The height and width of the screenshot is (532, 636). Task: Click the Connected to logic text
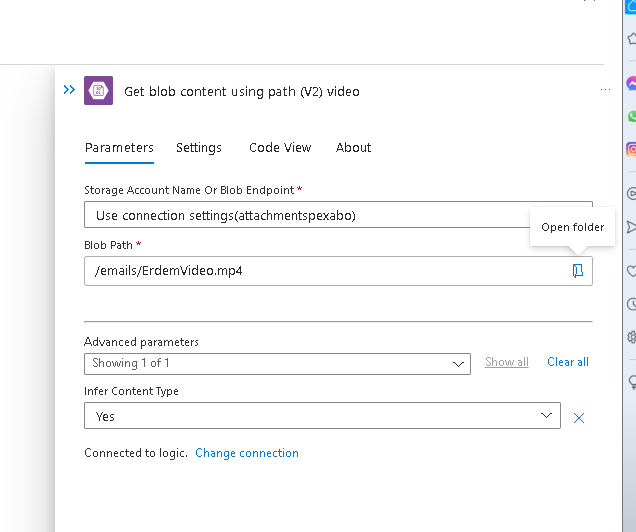136,453
